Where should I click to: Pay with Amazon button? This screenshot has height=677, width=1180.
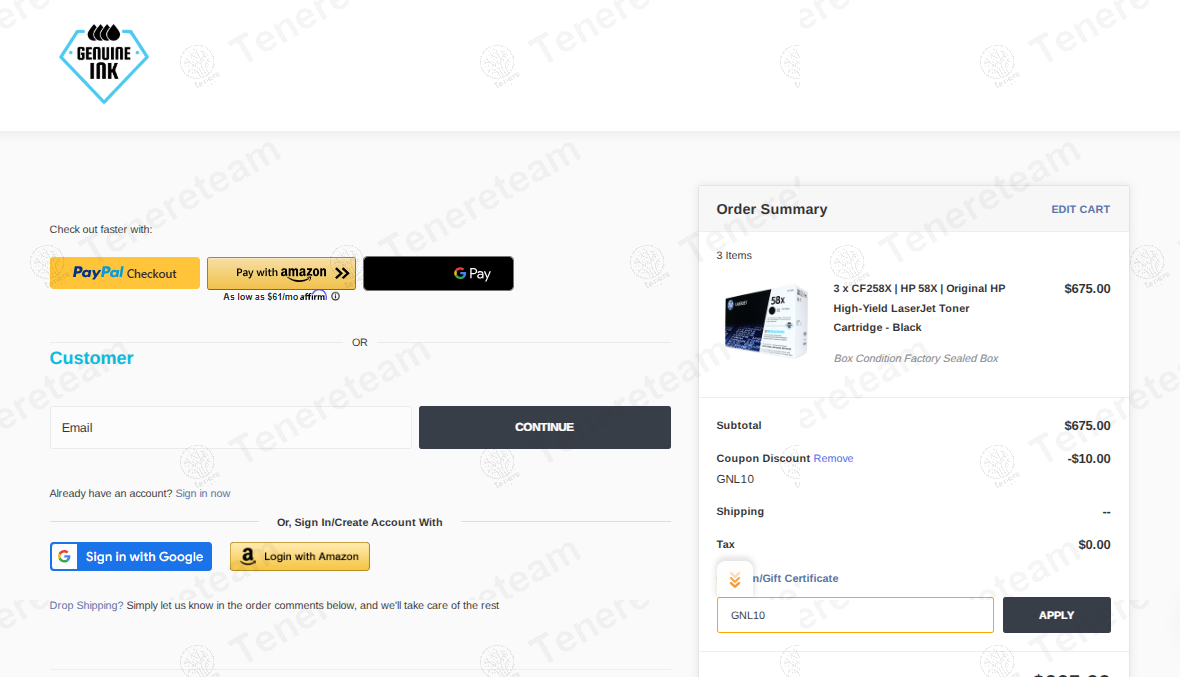tap(281, 273)
